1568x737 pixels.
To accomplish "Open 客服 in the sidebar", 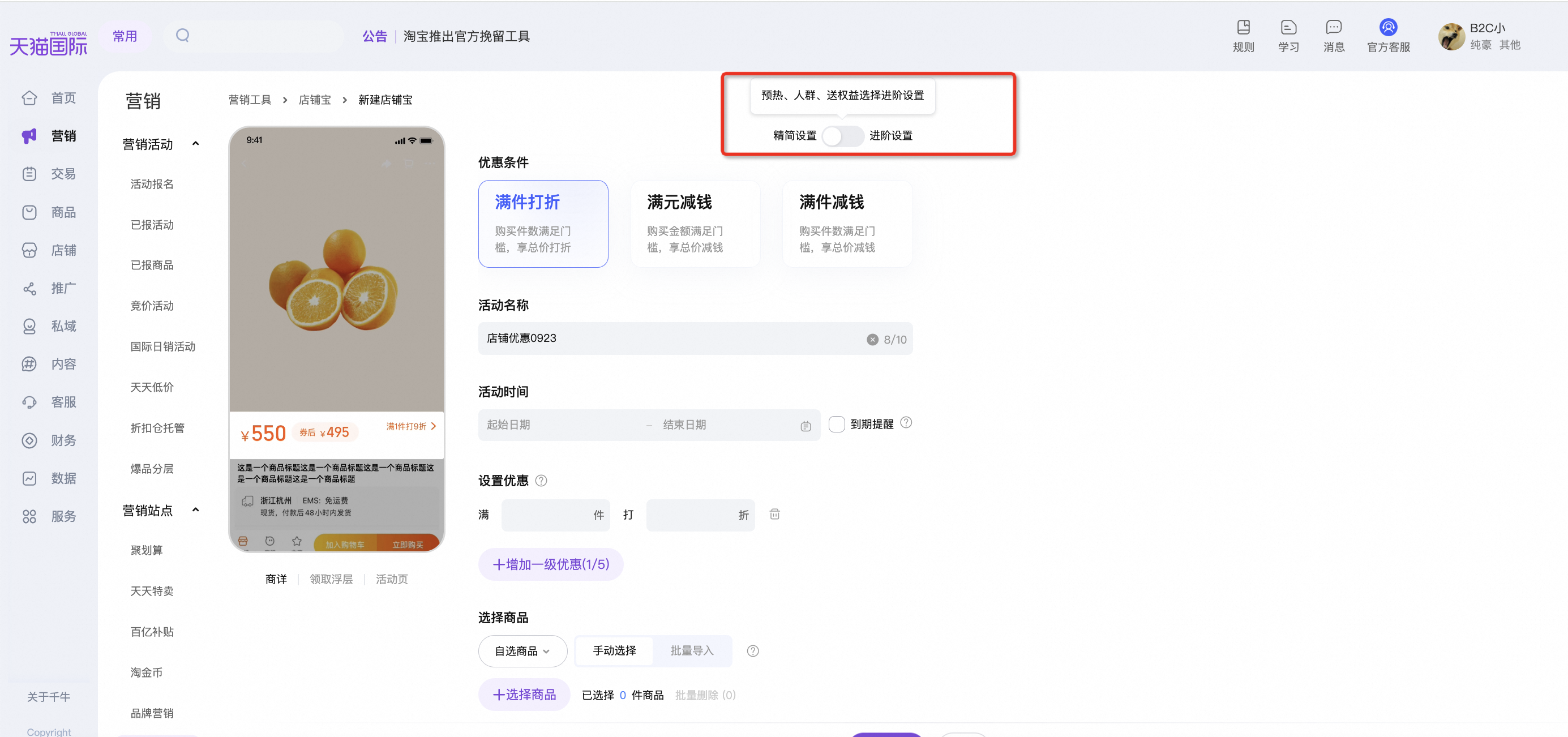I will point(49,402).
